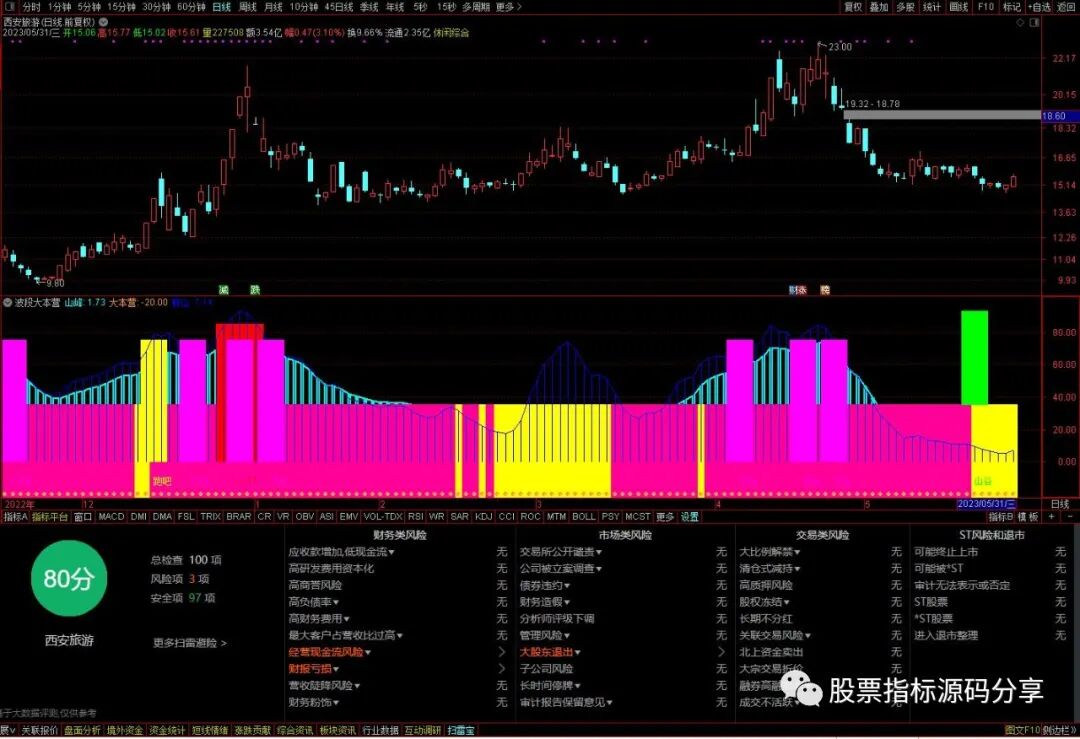Viewport: 1080px width, 739px height.
Task: Click 模板 template button
Action: click(x=1028, y=517)
